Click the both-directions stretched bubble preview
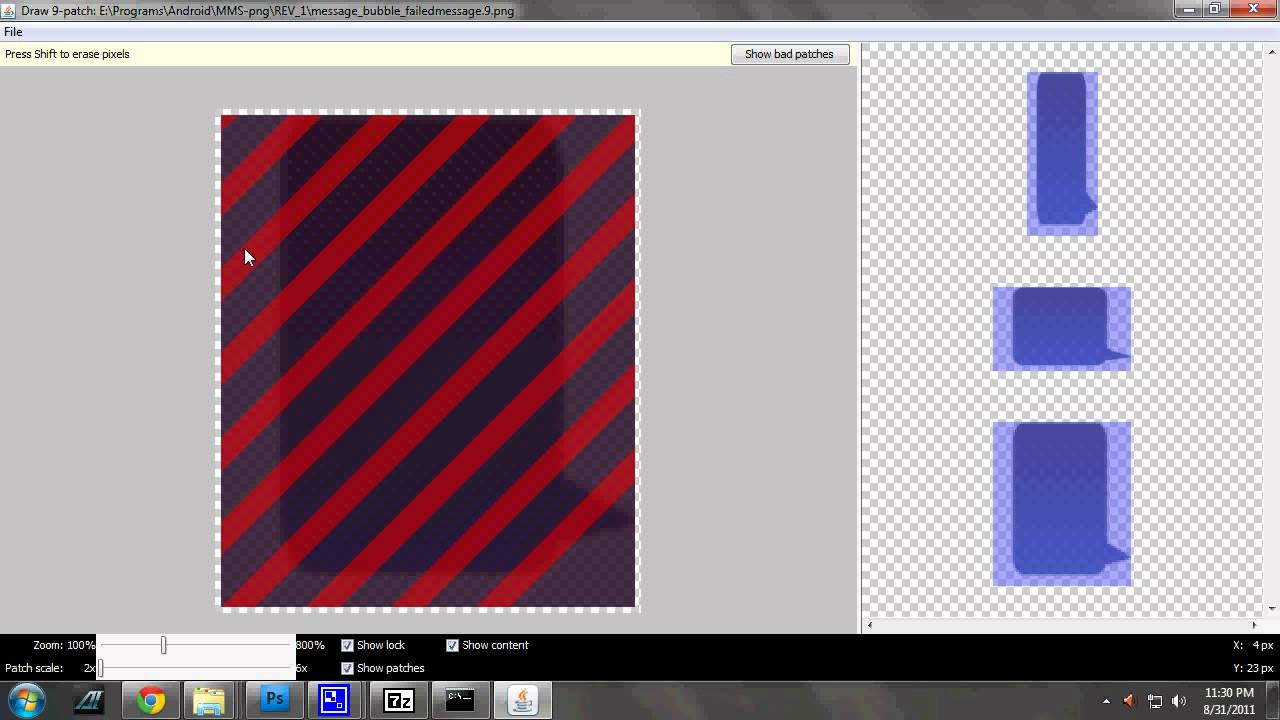 1062,503
